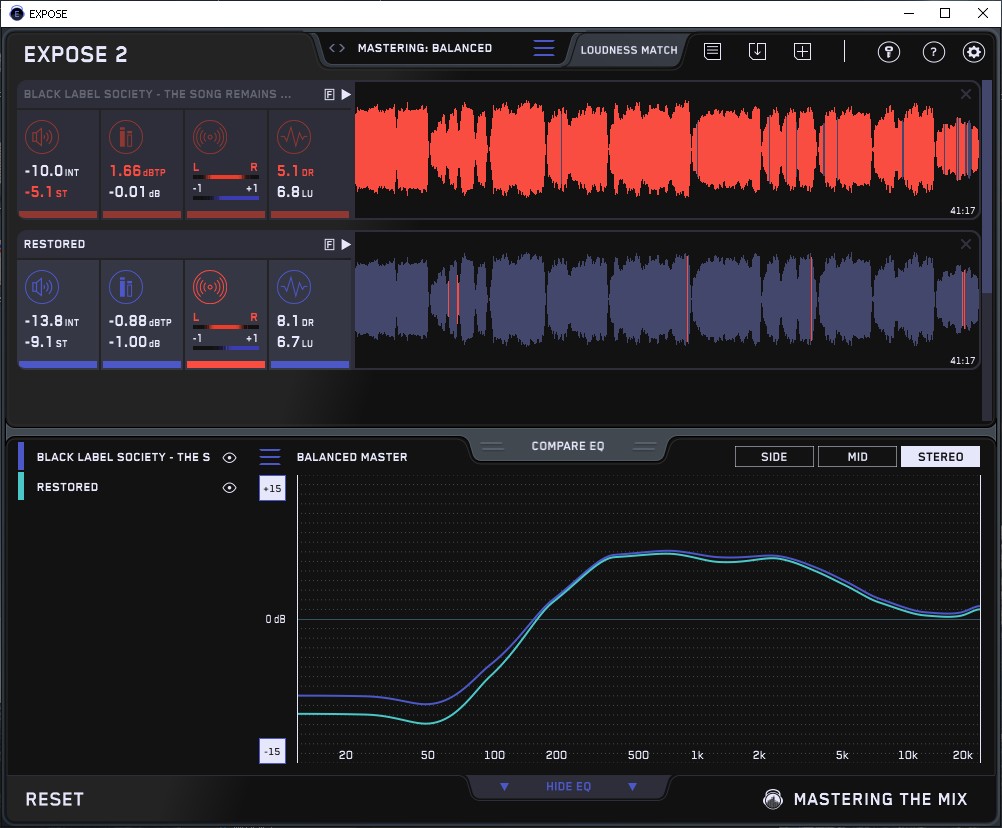
Task: Click the help question mark icon
Action: point(933,52)
